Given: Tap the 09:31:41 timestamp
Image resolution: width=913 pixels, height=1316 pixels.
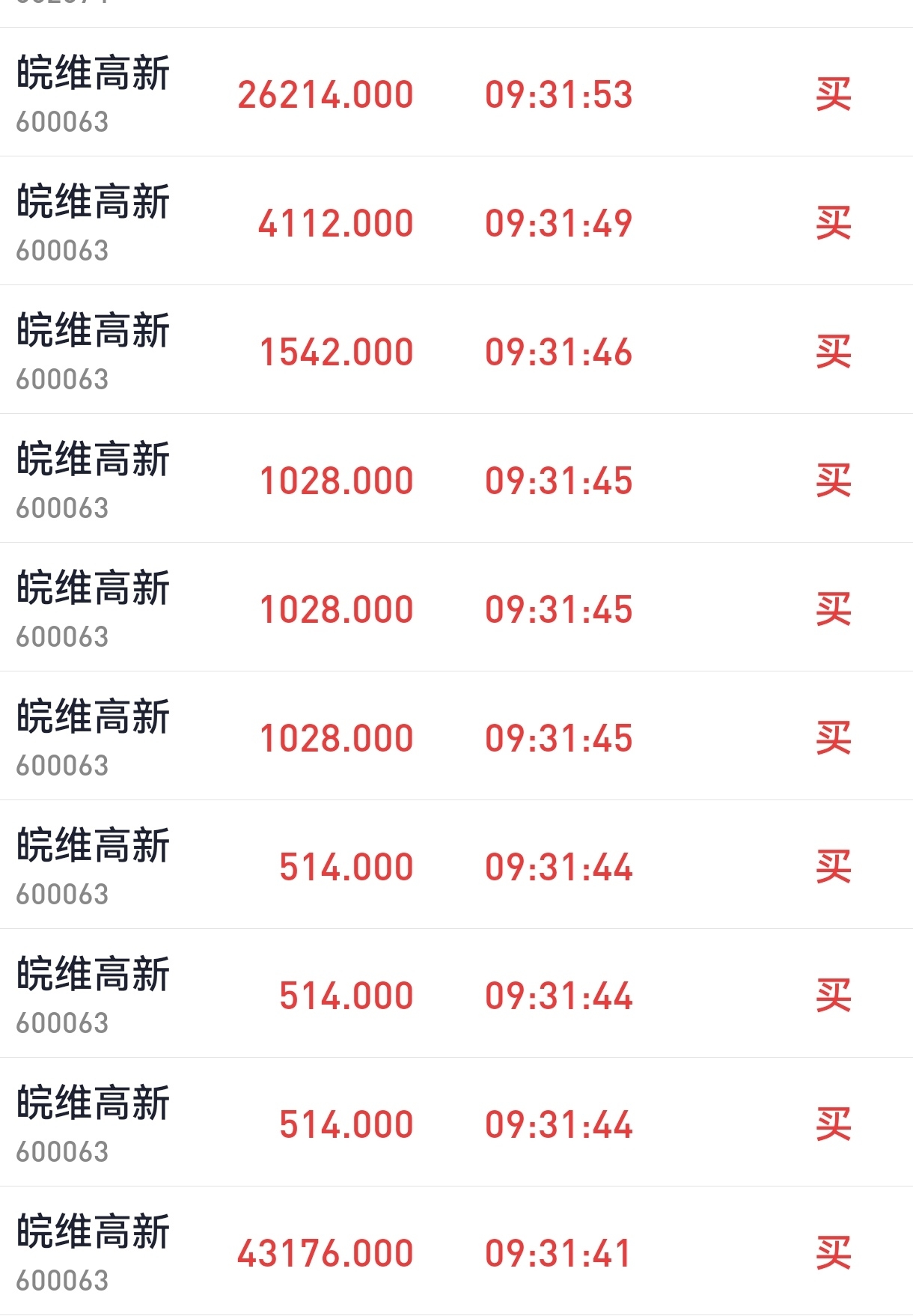Looking at the screenshot, I should [558, 1253].
